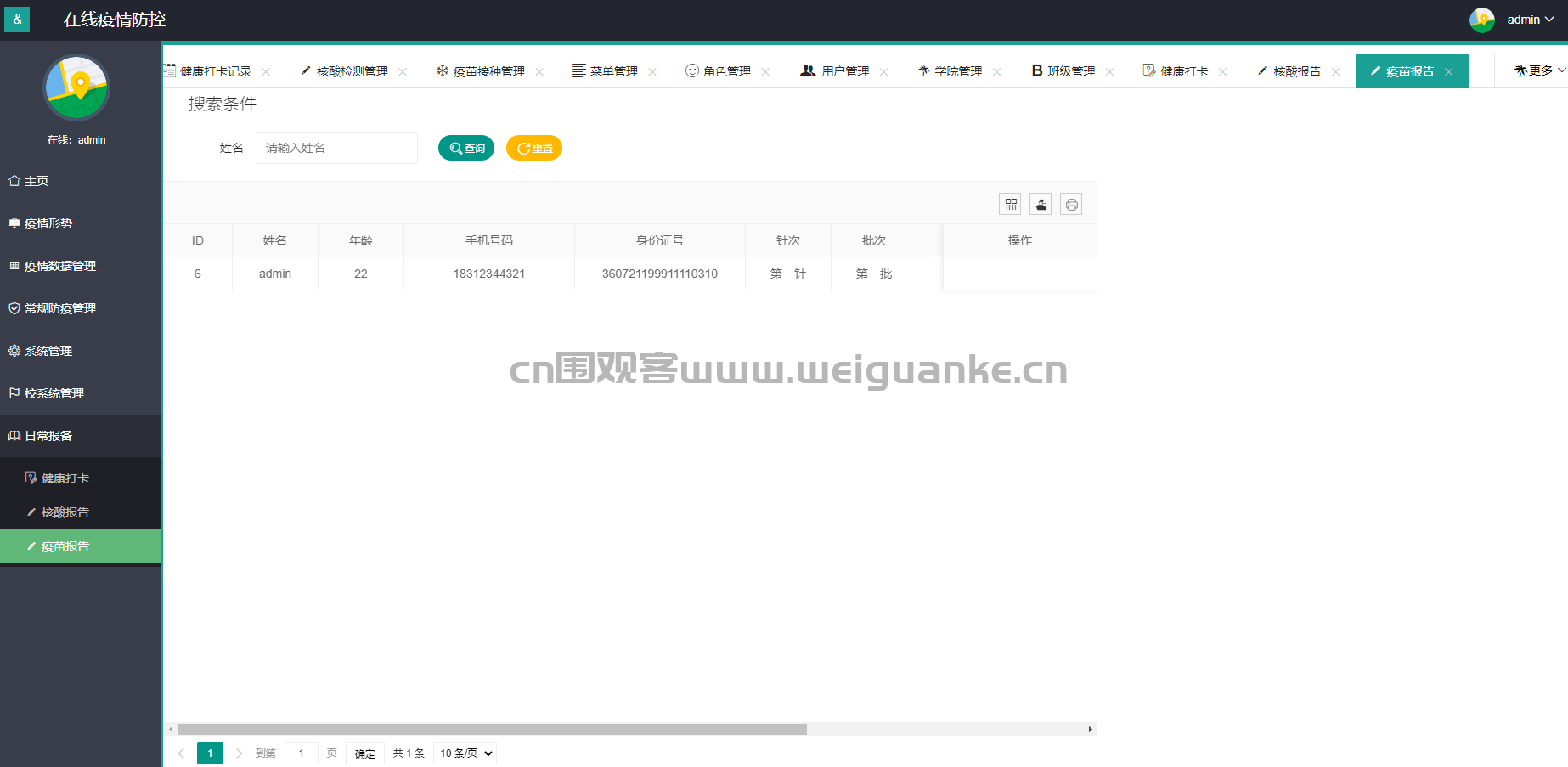Click the 查询 search button
1568x767 pixels.
(466, 148)
